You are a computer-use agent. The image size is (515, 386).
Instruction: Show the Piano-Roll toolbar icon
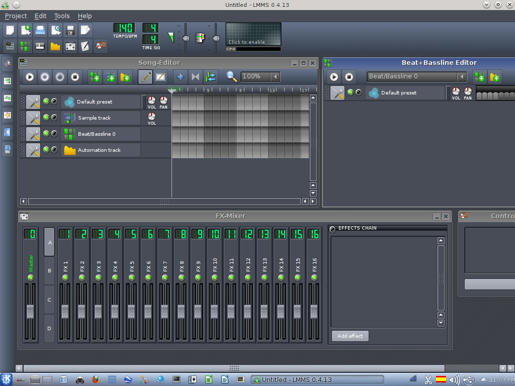coord(40,46)
